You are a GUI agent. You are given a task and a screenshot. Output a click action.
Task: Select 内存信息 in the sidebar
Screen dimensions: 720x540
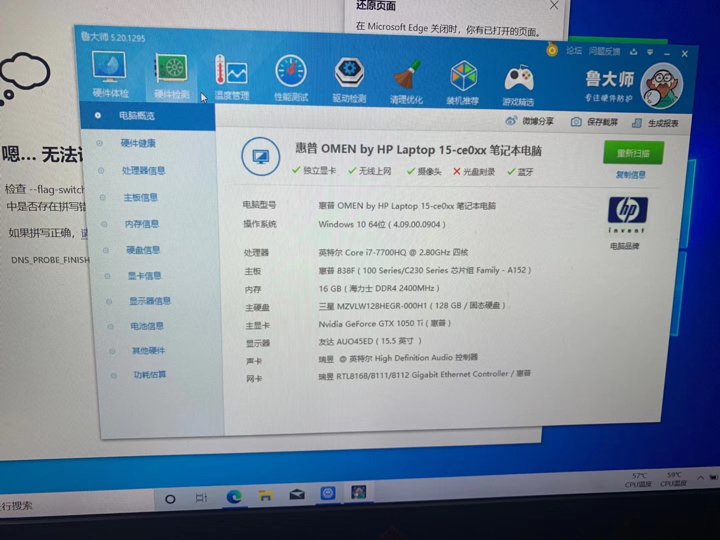click(x=141, y=224)
